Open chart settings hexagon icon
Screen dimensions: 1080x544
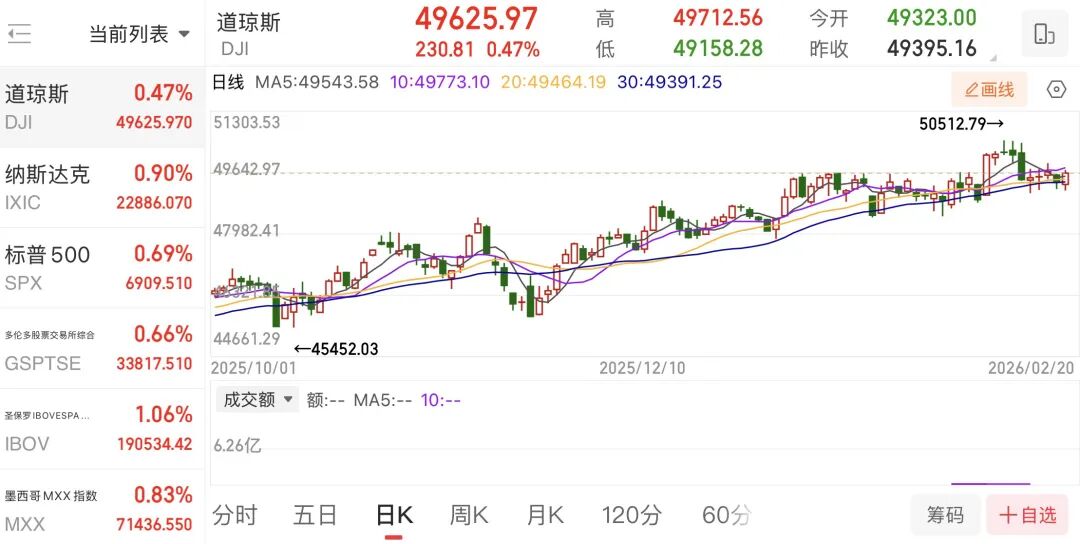pos(1056,90)
